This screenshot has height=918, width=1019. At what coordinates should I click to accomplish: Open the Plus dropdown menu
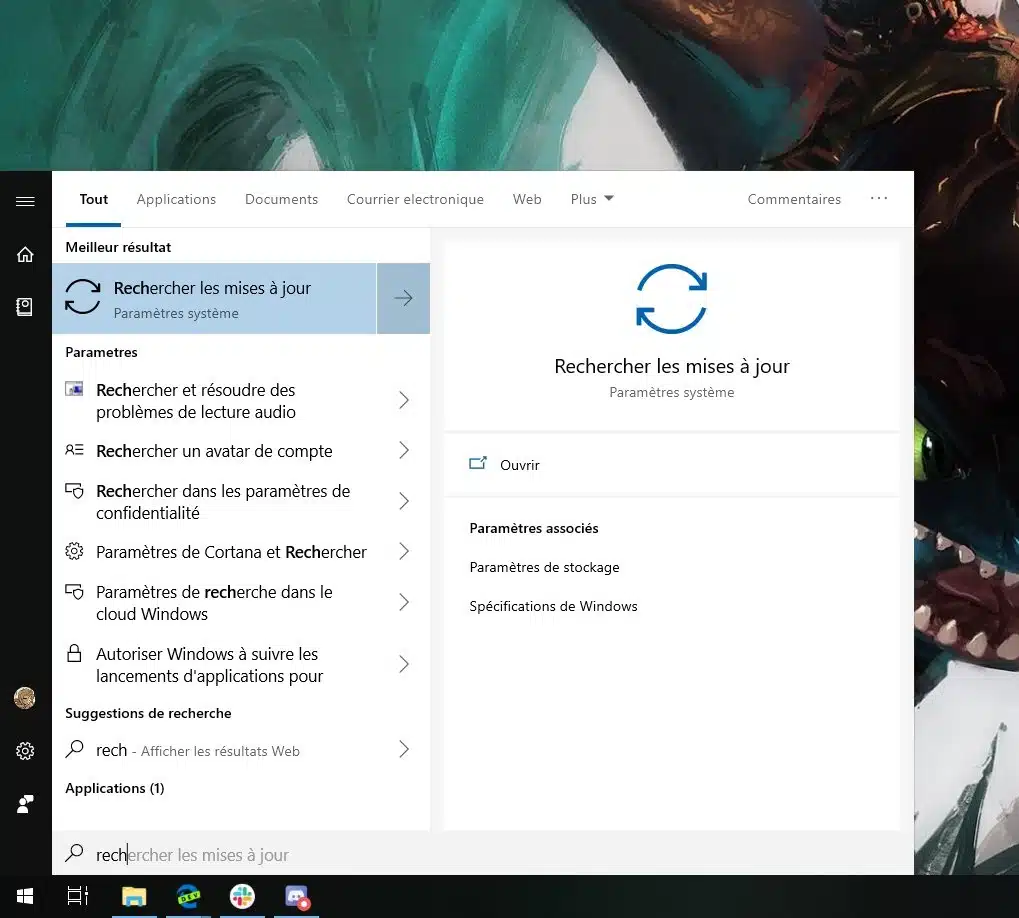[x=591, y=199]
